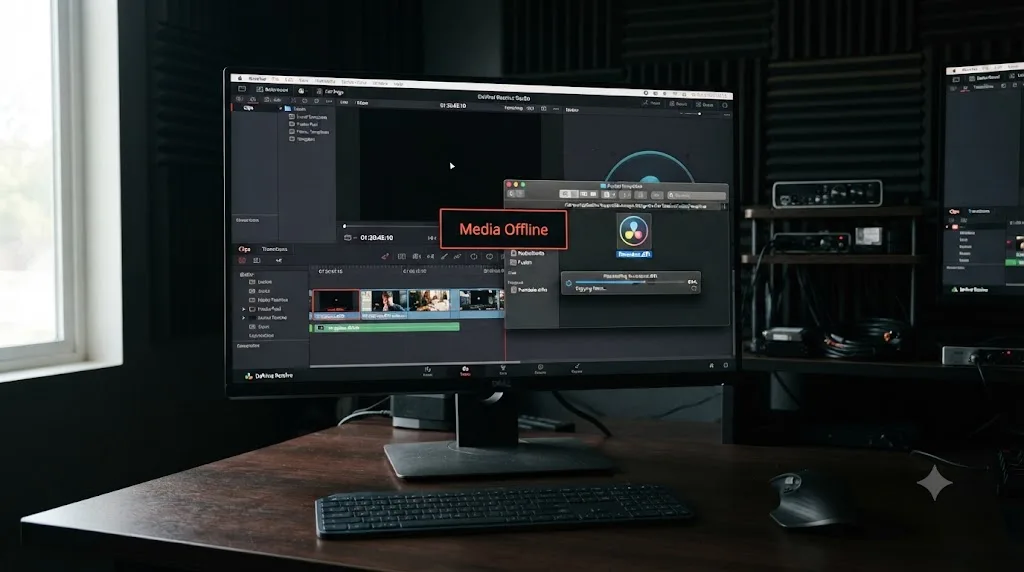1024x572 pixels.
Task: Select the Clips tab on the second monitor
Action: pyautogui.click(x=954, y=211)
